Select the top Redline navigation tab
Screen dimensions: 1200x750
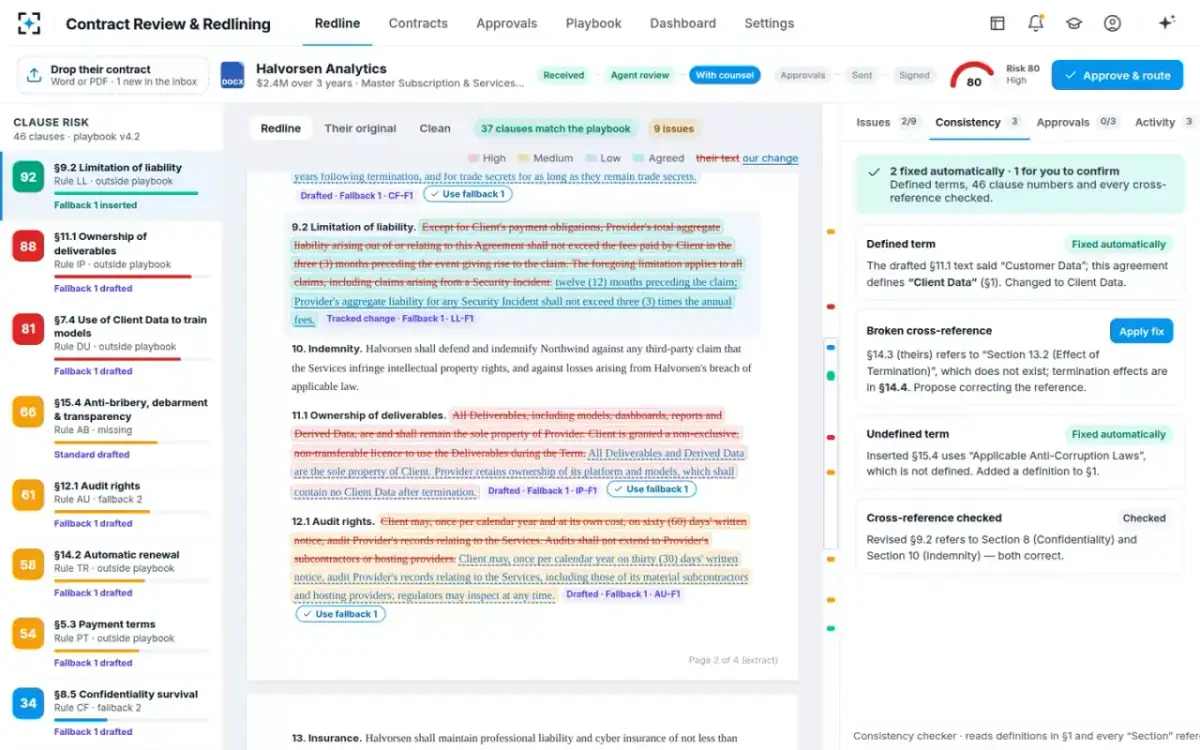pos(337,23)
